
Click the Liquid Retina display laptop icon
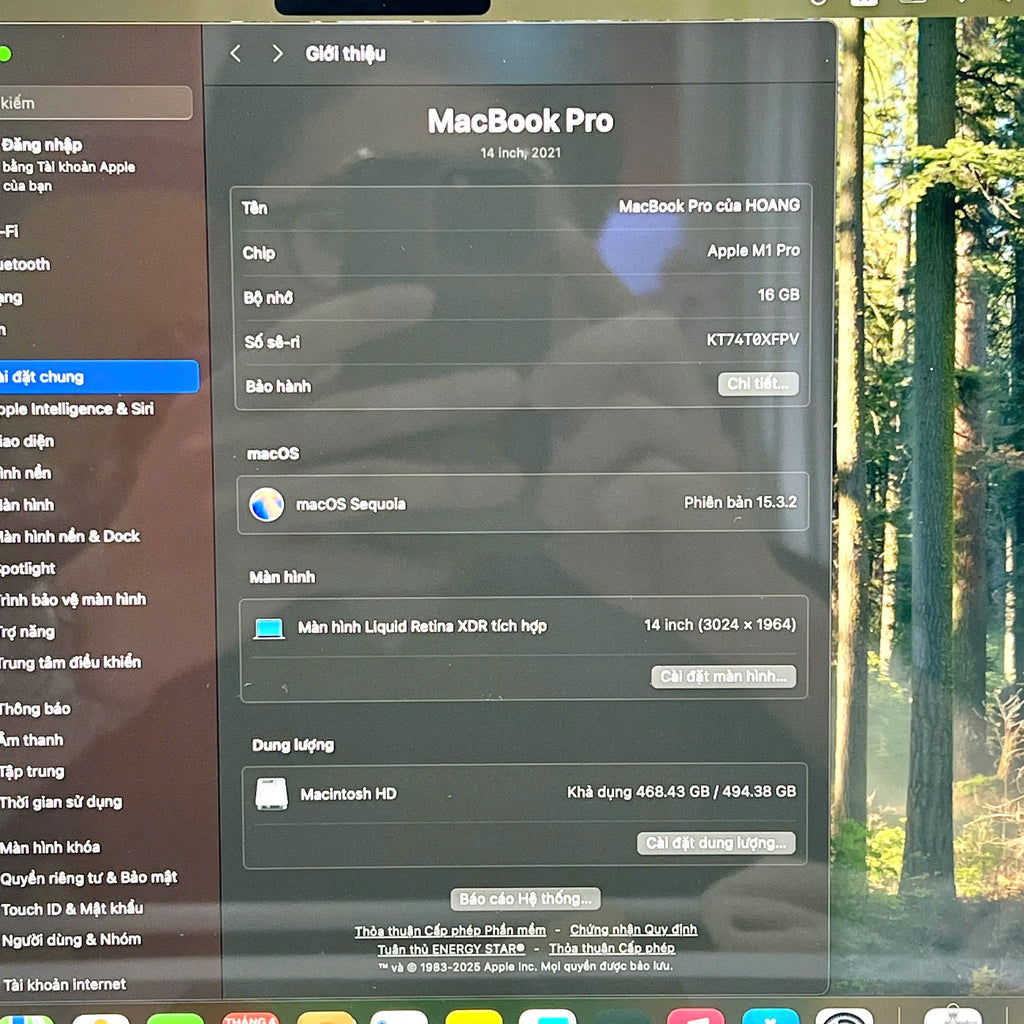click(x=269, y=628)
